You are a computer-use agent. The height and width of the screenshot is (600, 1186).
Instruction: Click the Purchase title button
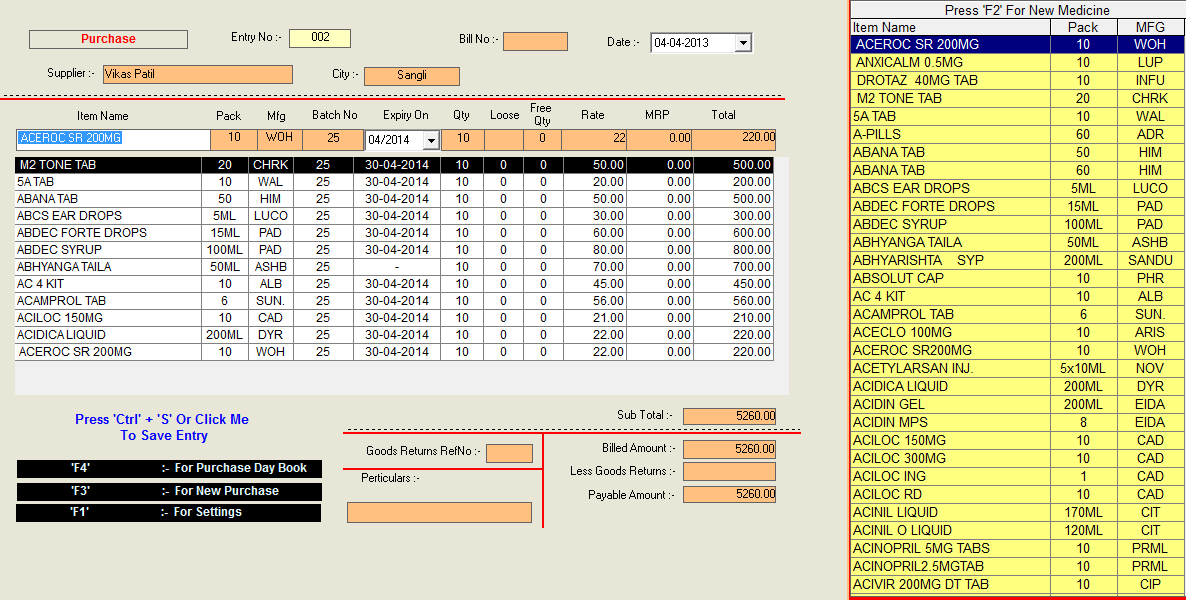click(108, 39)
